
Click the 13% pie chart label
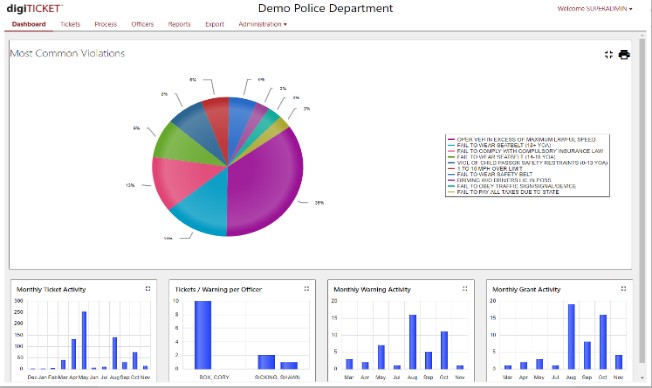130,185
